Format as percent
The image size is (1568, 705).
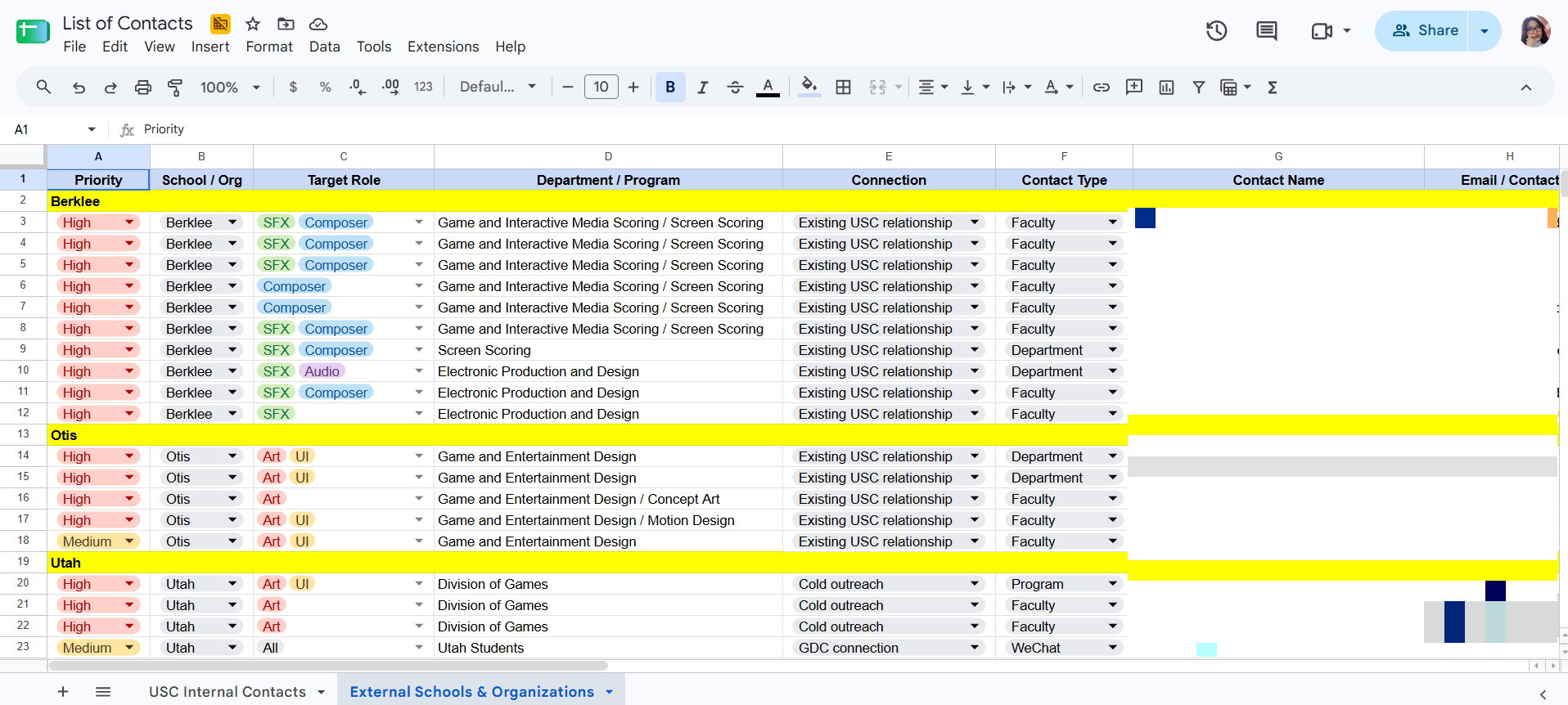(x=325, y=88)
